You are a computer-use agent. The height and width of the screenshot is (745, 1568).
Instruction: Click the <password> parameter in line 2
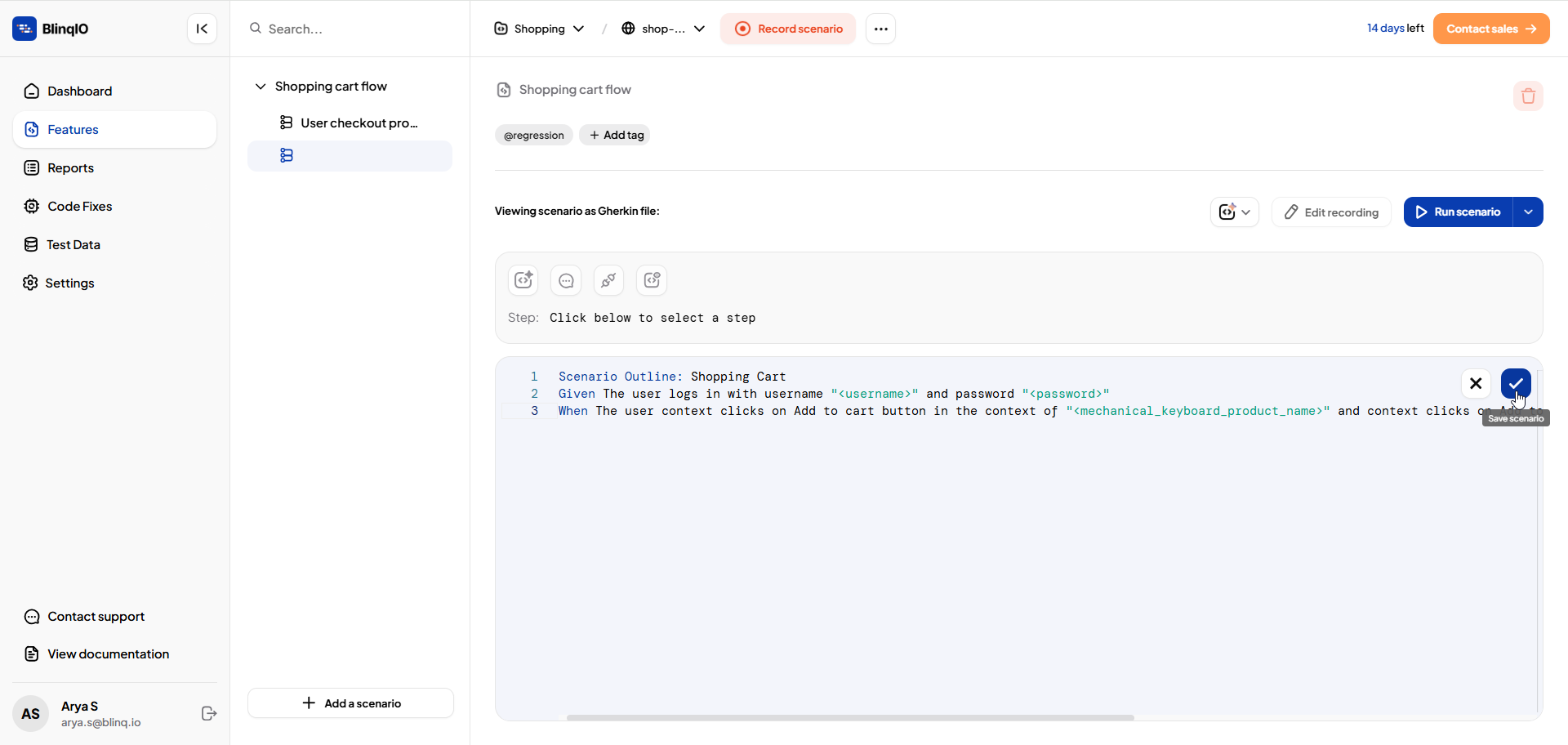click(x=1066, y=394)
